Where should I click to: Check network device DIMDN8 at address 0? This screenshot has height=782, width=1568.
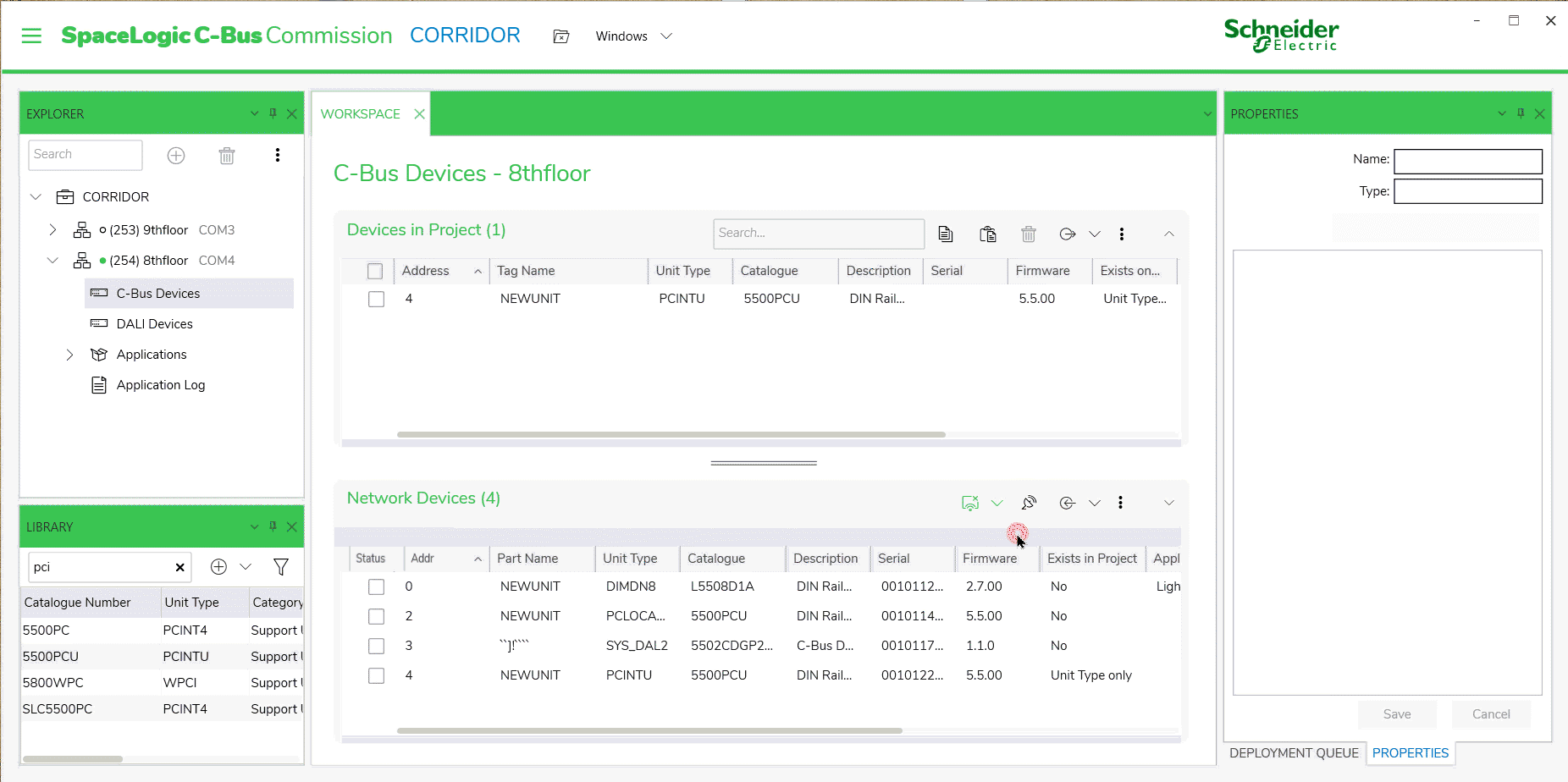click(376, 586)
